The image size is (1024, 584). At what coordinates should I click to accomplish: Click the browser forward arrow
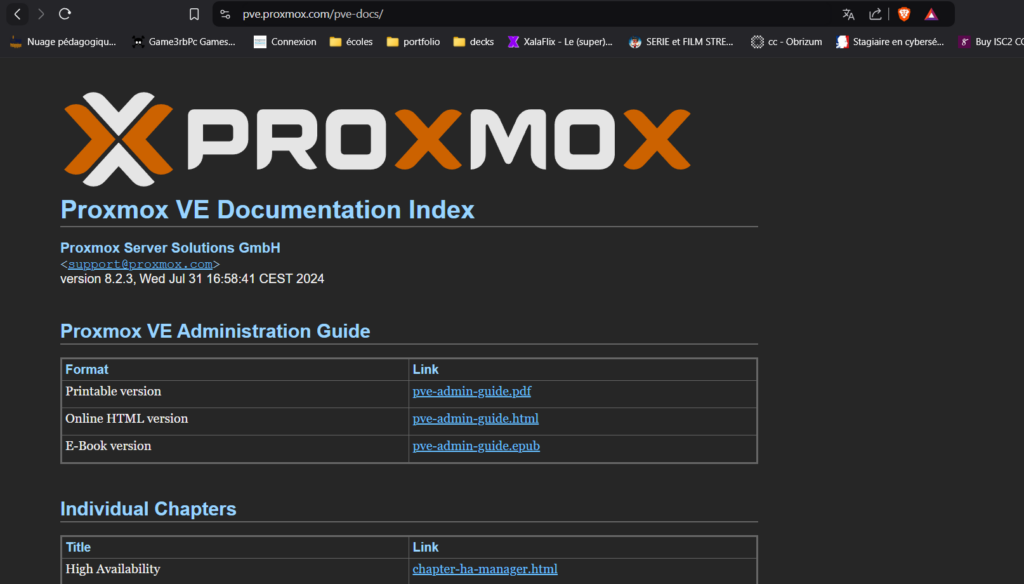click(41, 14)
